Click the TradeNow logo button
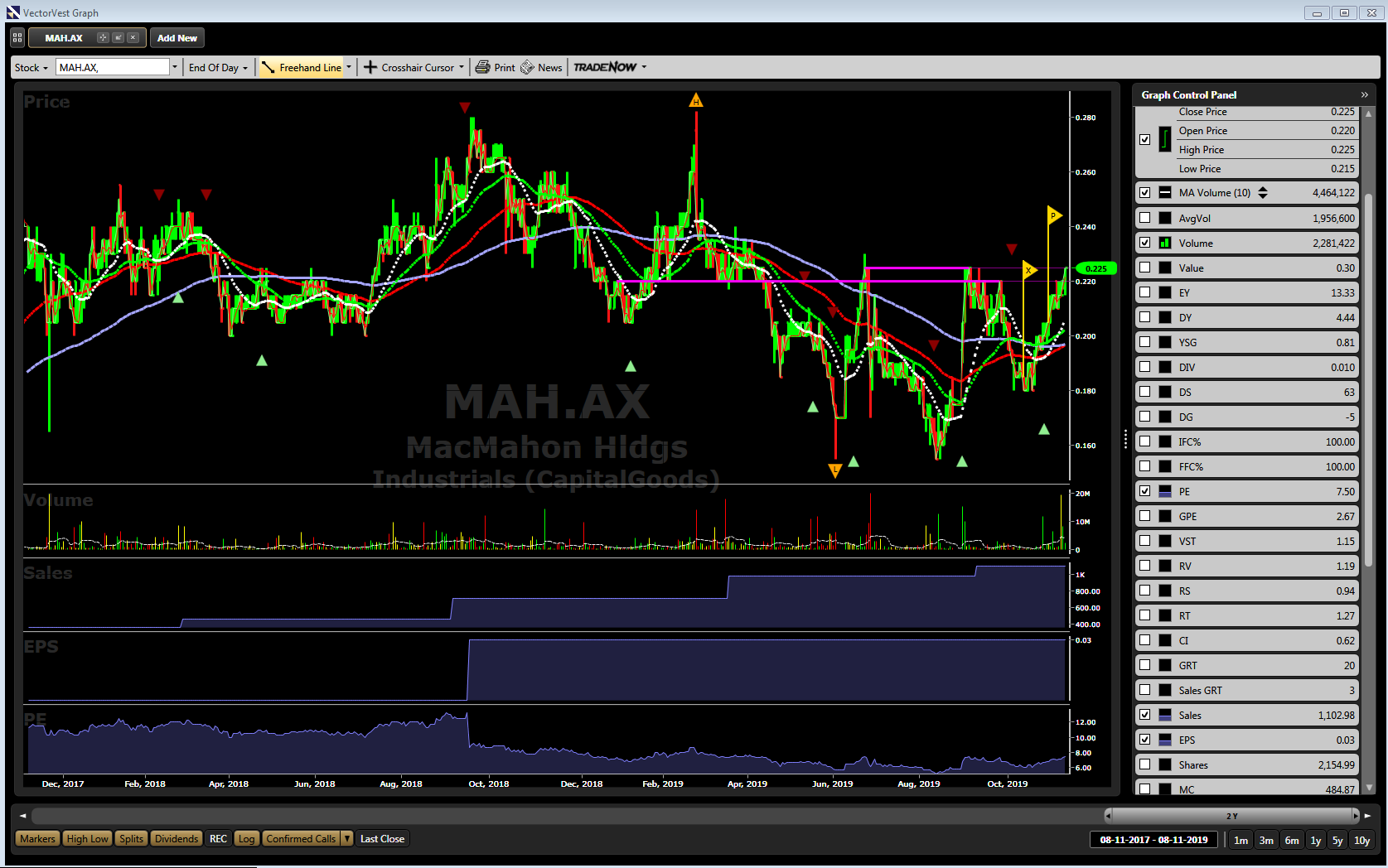This screenshot has width=1388, height=868. click(605, 67)
